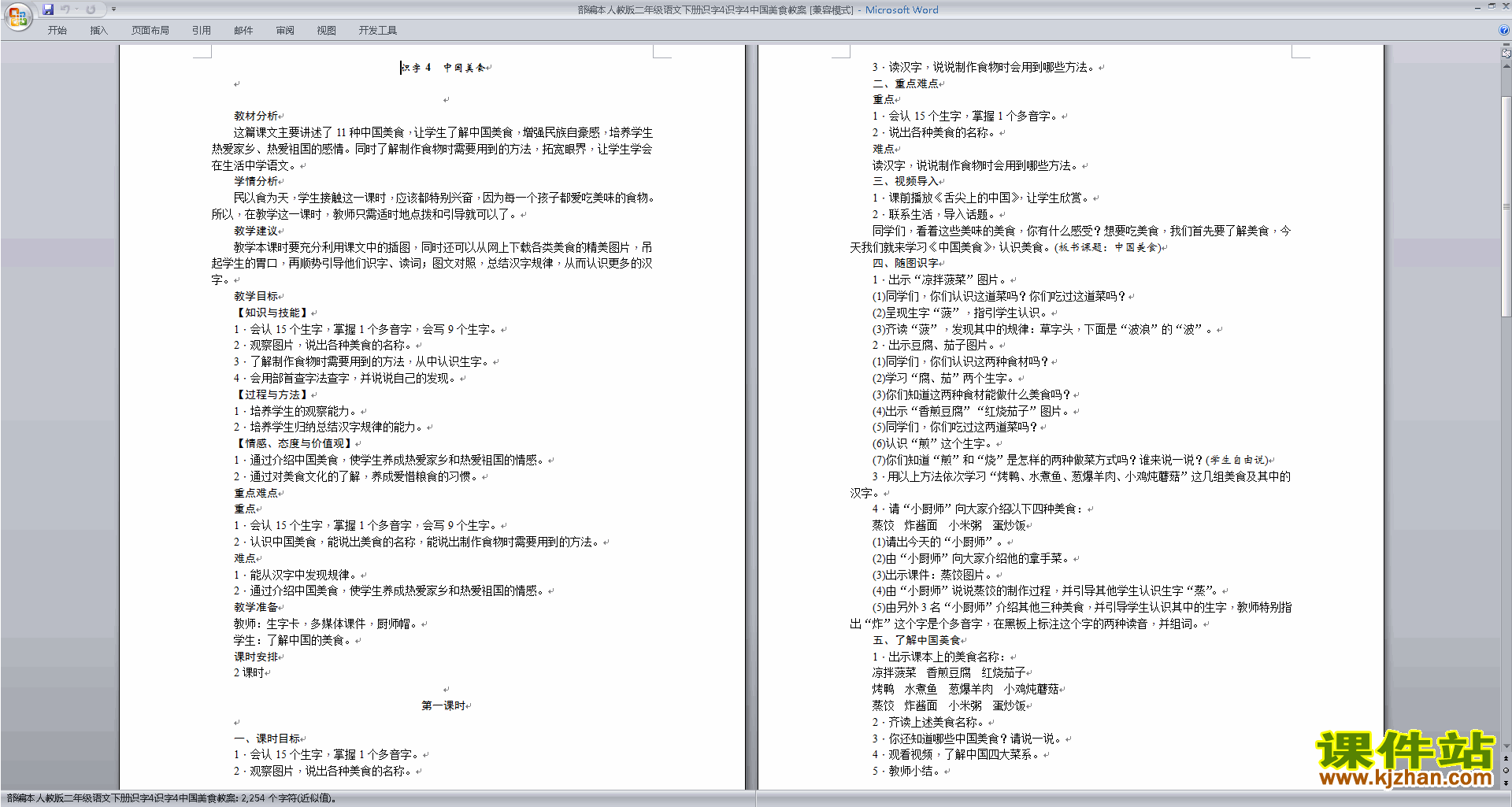Viewport: 1512px width, 807px height.
Task: Click the line 4．会用部首查字法查字
Action: pos(346,379)
